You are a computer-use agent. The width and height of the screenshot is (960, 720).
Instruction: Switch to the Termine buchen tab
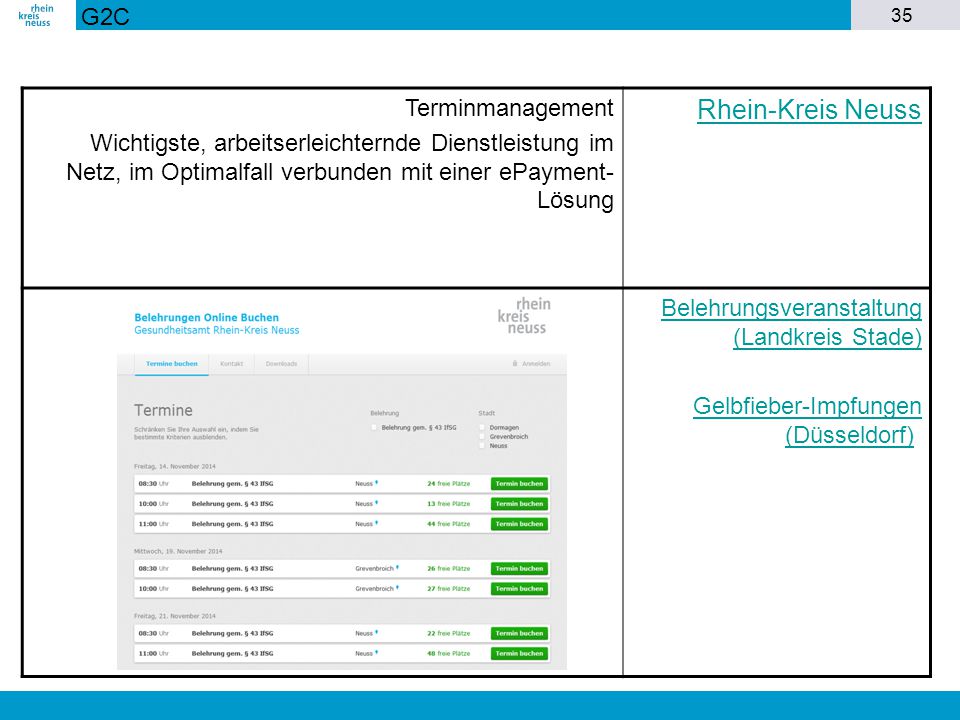pyautogui.click(x=171, y=364)
